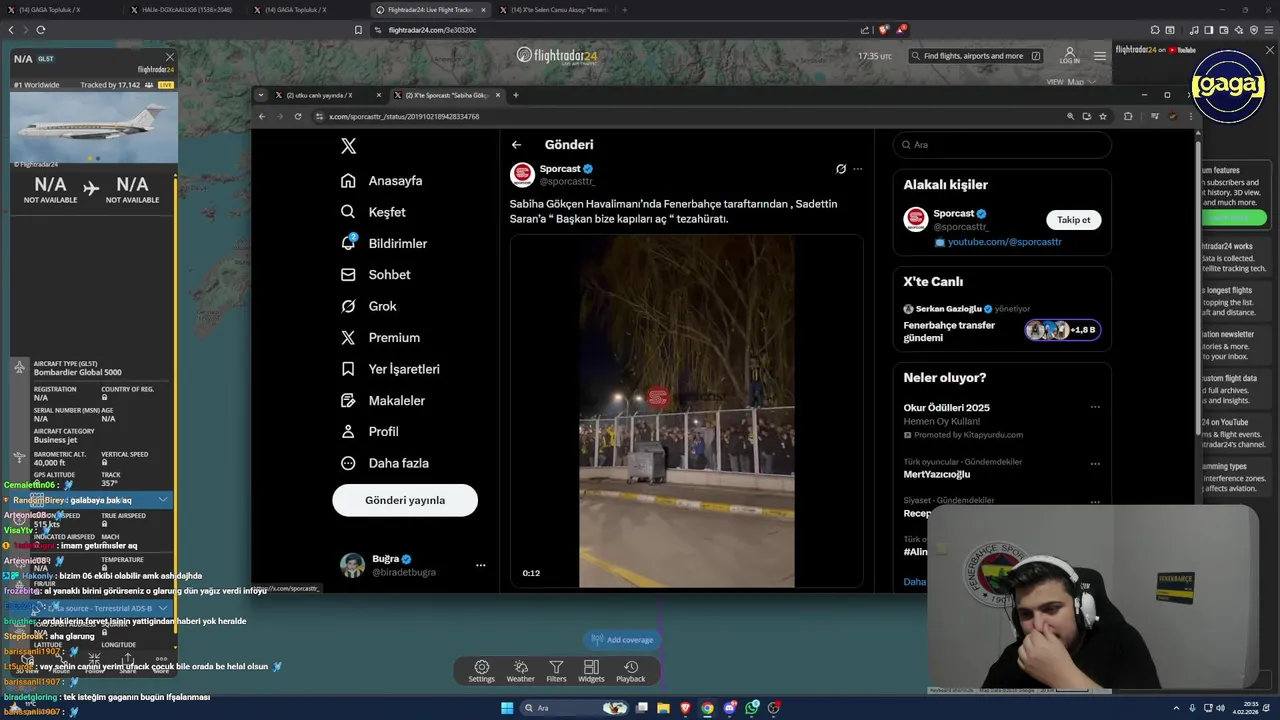Open Brave browser from taskbar
Viewport: 1280px width, 720px height.
coord(686,708)
